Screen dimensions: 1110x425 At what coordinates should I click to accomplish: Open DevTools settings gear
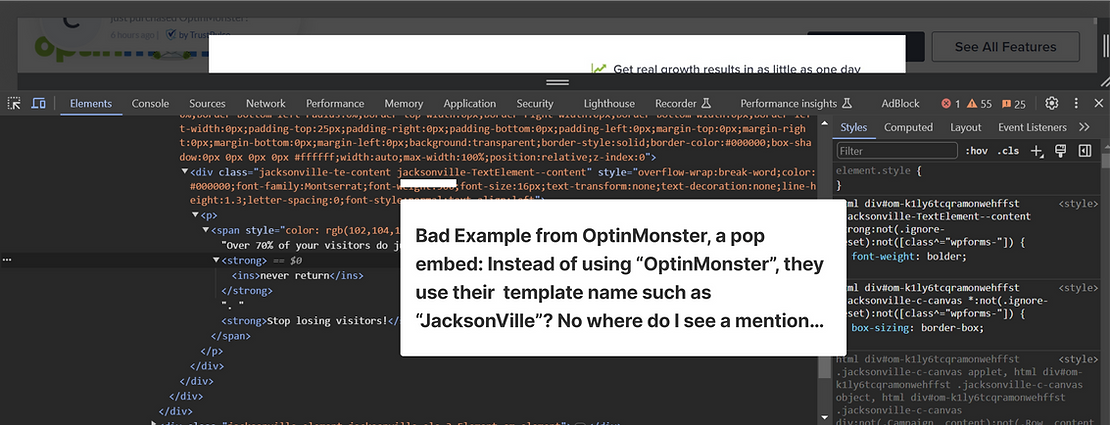coord(1052,103)
